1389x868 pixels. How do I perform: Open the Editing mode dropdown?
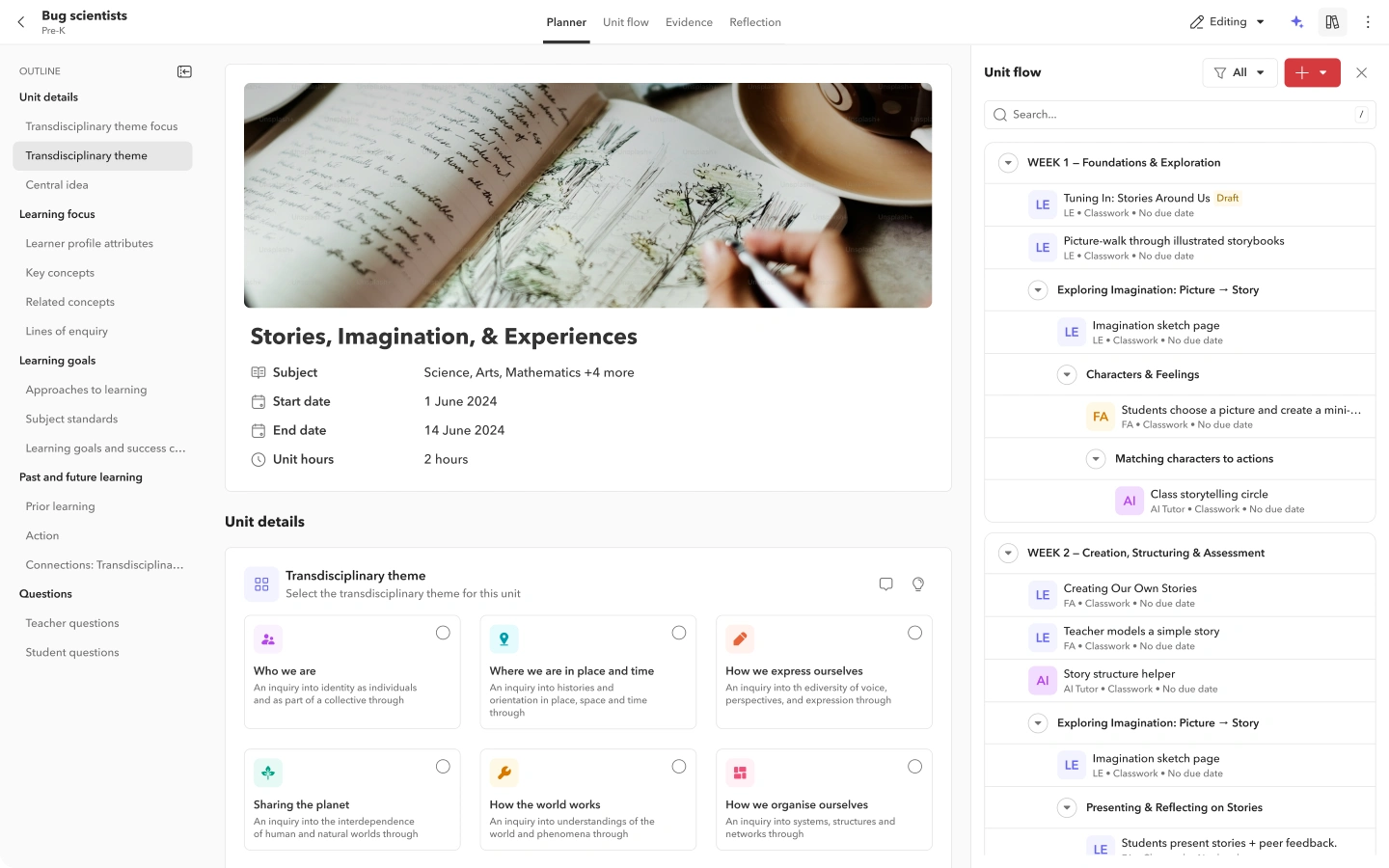click(x=1227, y=22)
